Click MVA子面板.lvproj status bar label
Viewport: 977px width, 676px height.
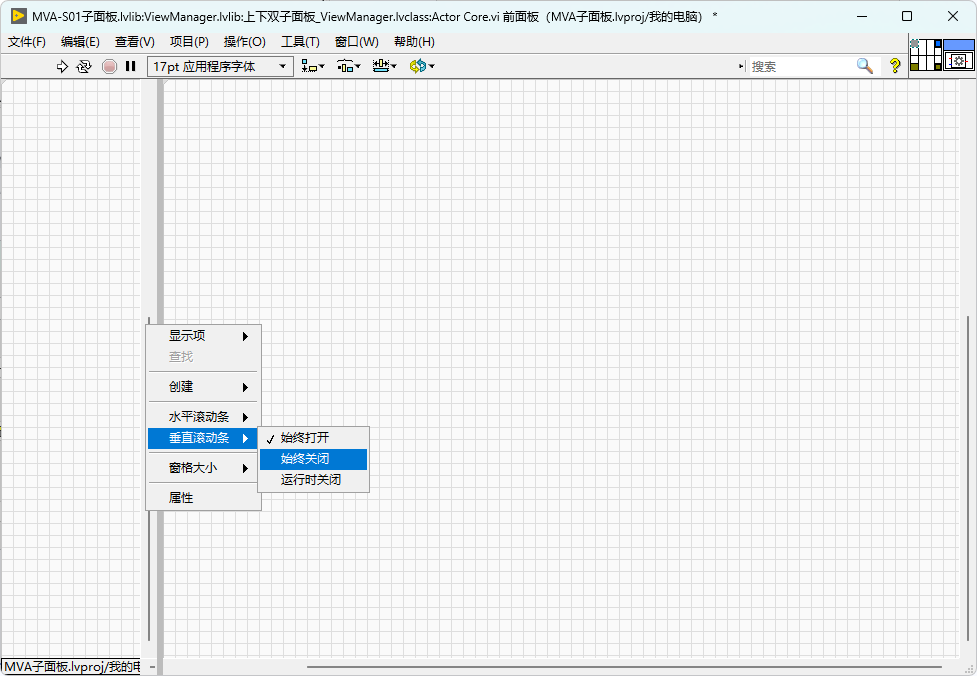[x=71, y=667]
